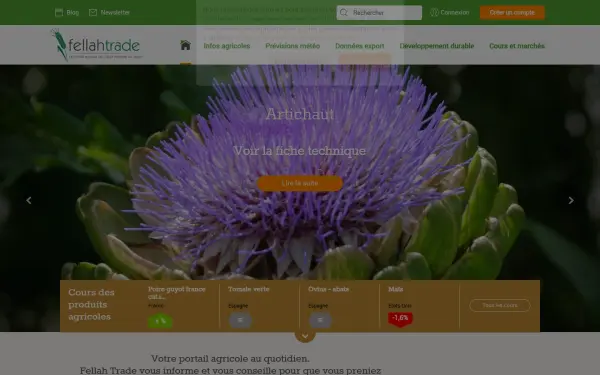Open the Données export menu
The height and width of the screenshot is (375, 600).
[x=359, y=46]
